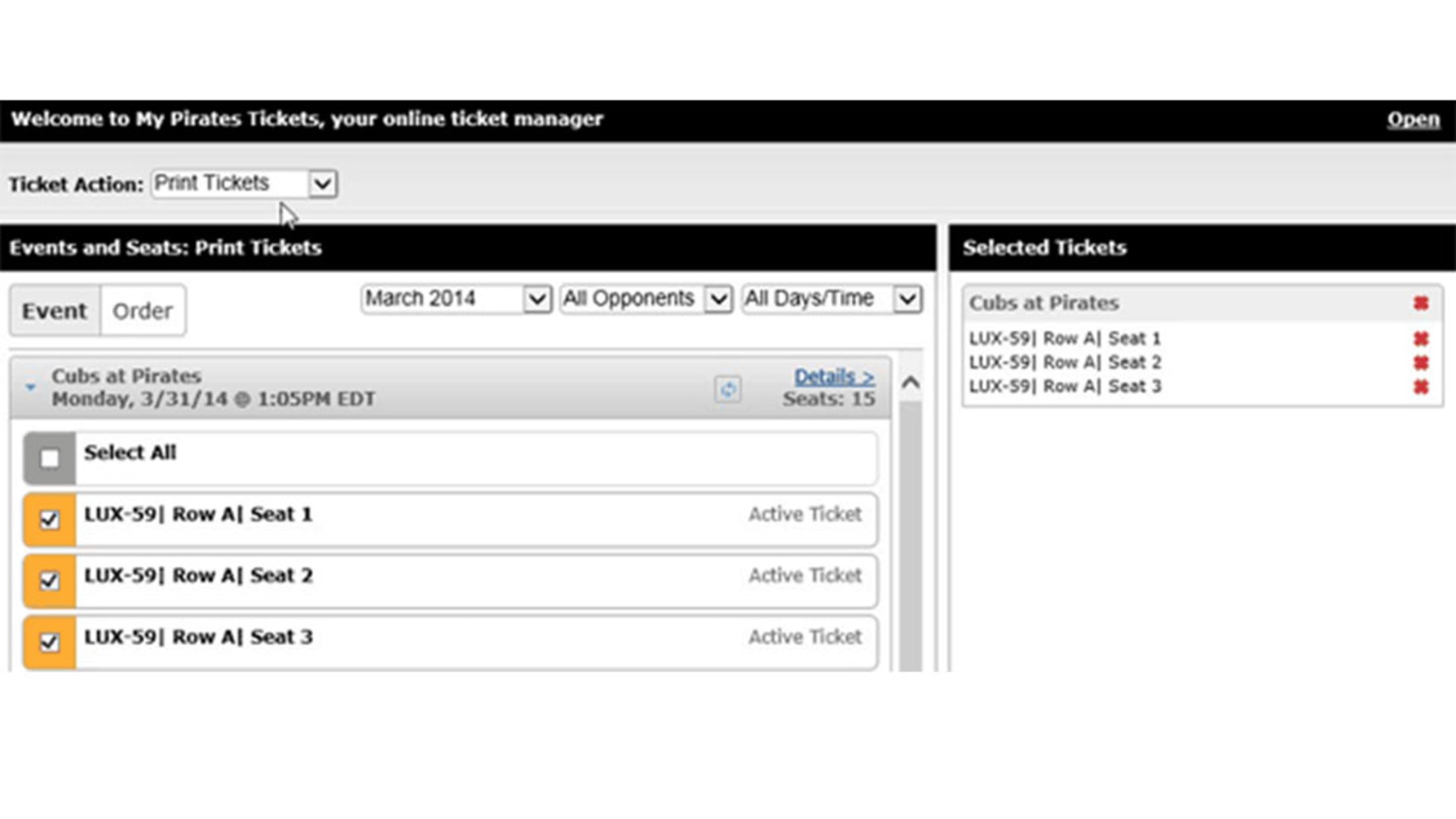
Task: Click the refresh icon for Cubs at Pirates
Action: coord(727,389)
